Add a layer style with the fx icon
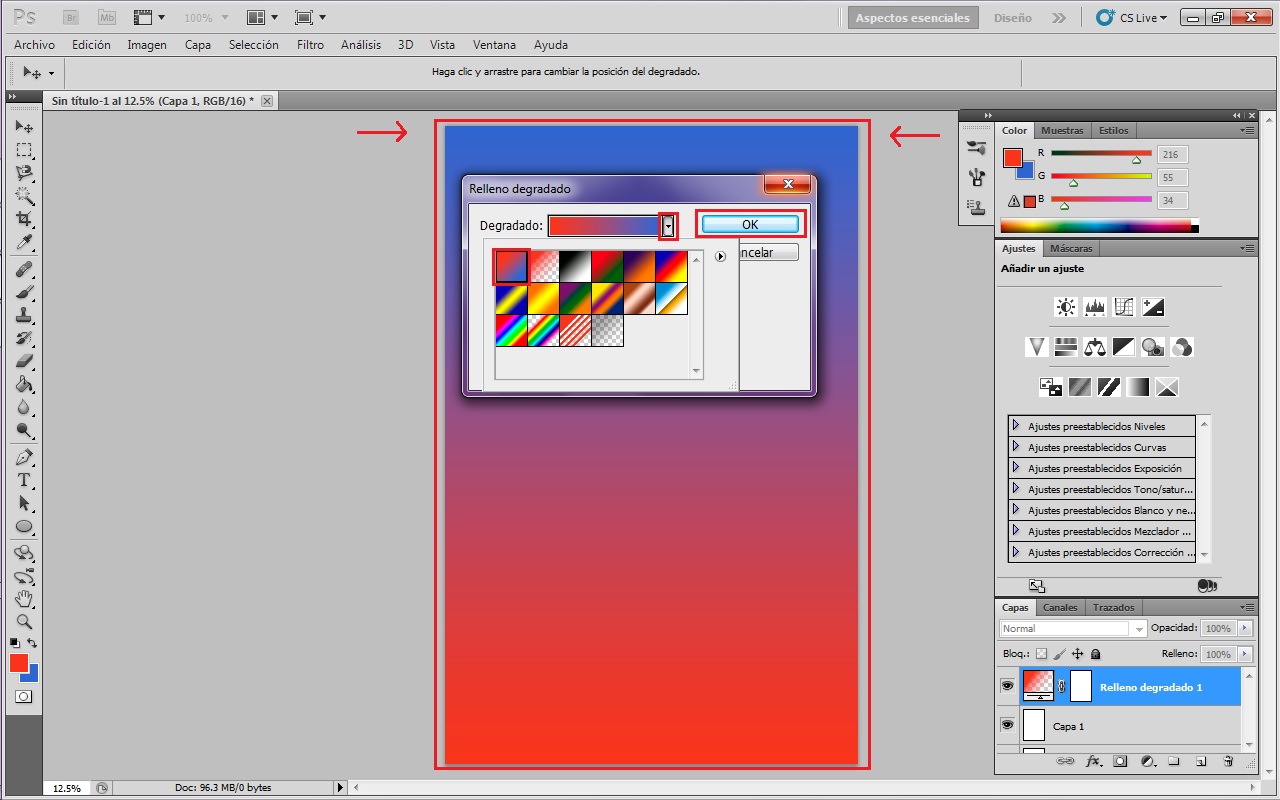Viewport: 1280px width, 800px height. pos(1094,761)
